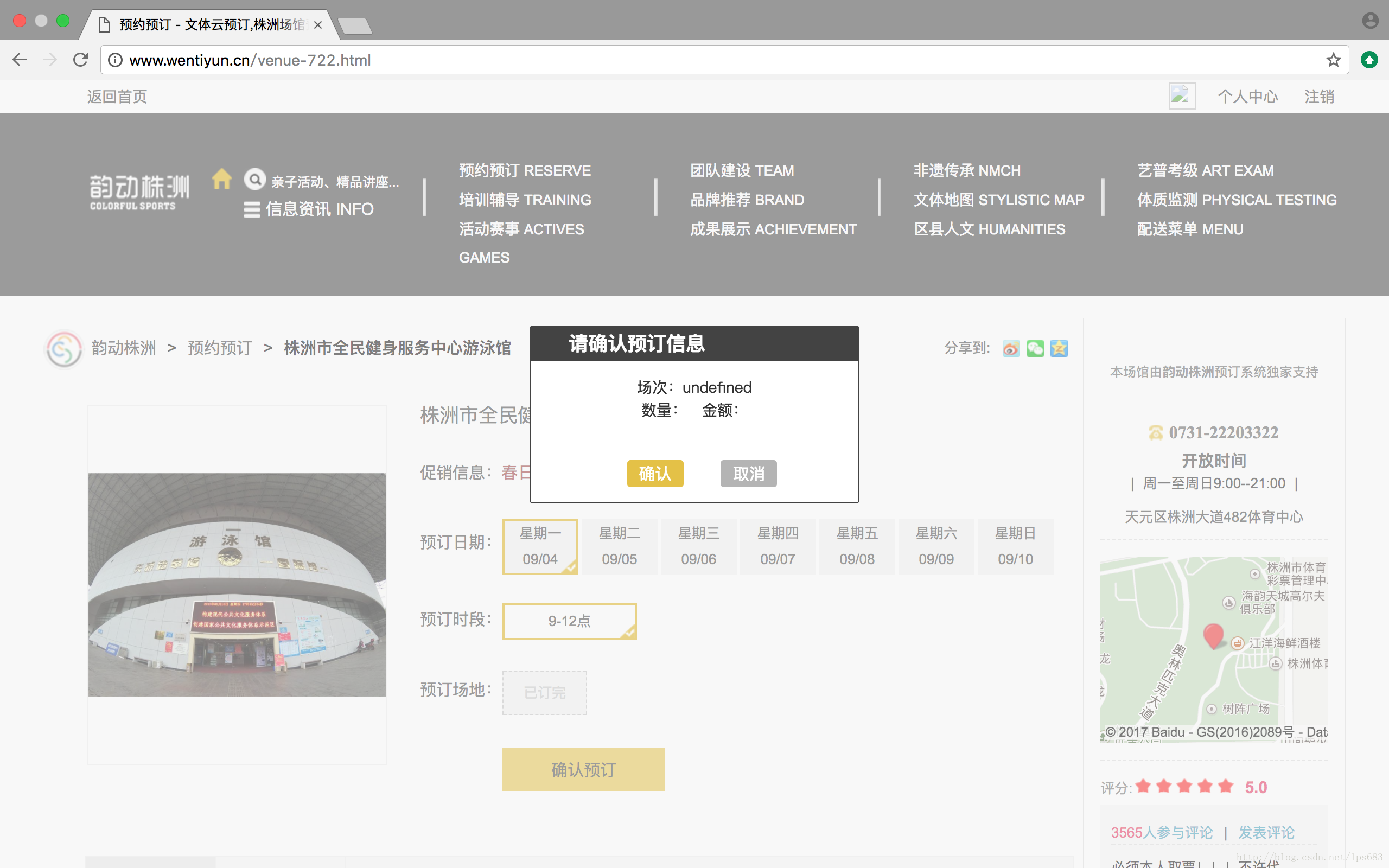Click the 株洲市全民健身服务中心游泳馆 breadcrumb
The width and height of the screenshot is (1389, 868).
[397, 348]
